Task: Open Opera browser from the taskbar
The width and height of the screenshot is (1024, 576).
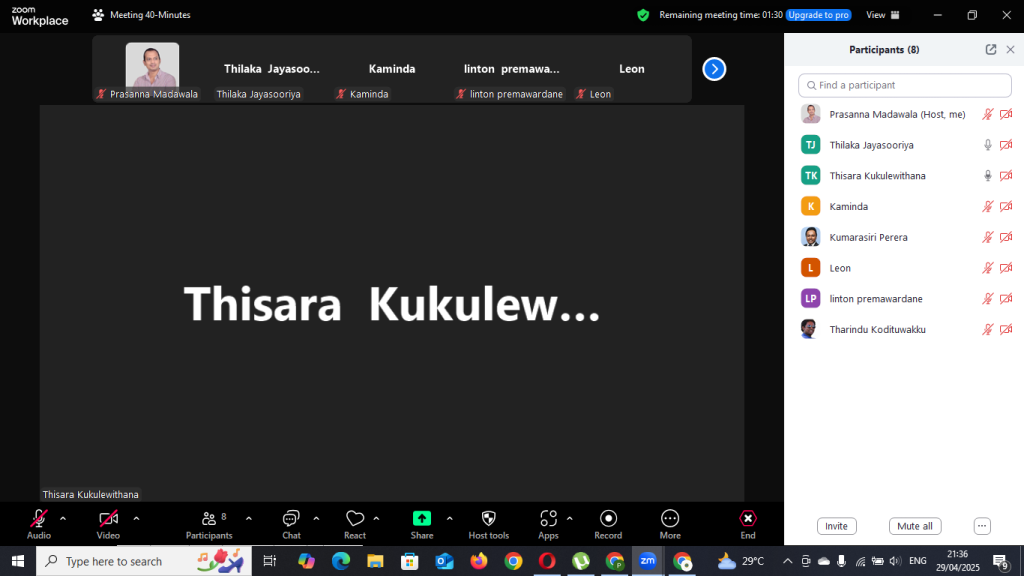Action: click(x=547, y=561)
